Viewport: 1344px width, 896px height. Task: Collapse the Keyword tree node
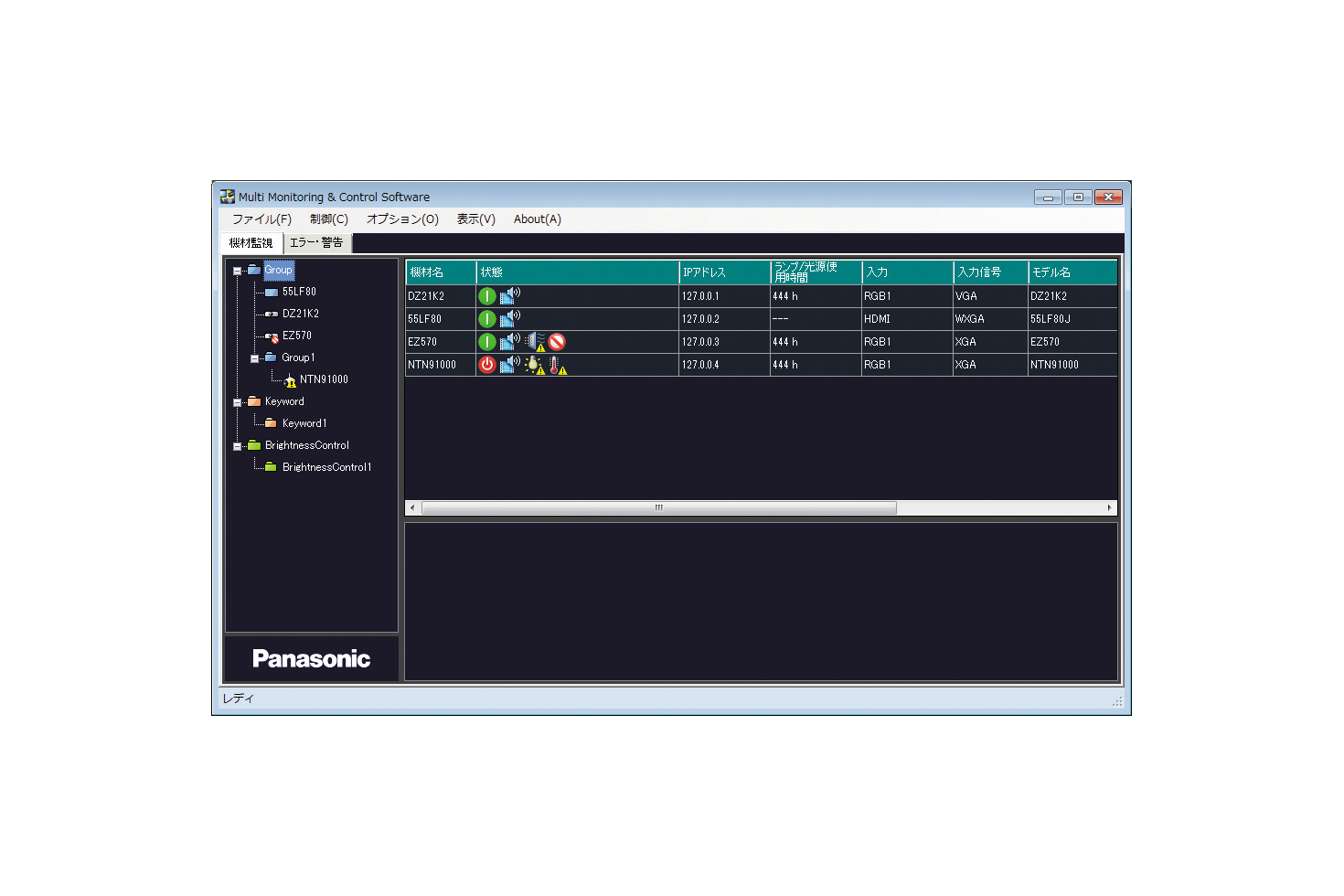(237, 402)
